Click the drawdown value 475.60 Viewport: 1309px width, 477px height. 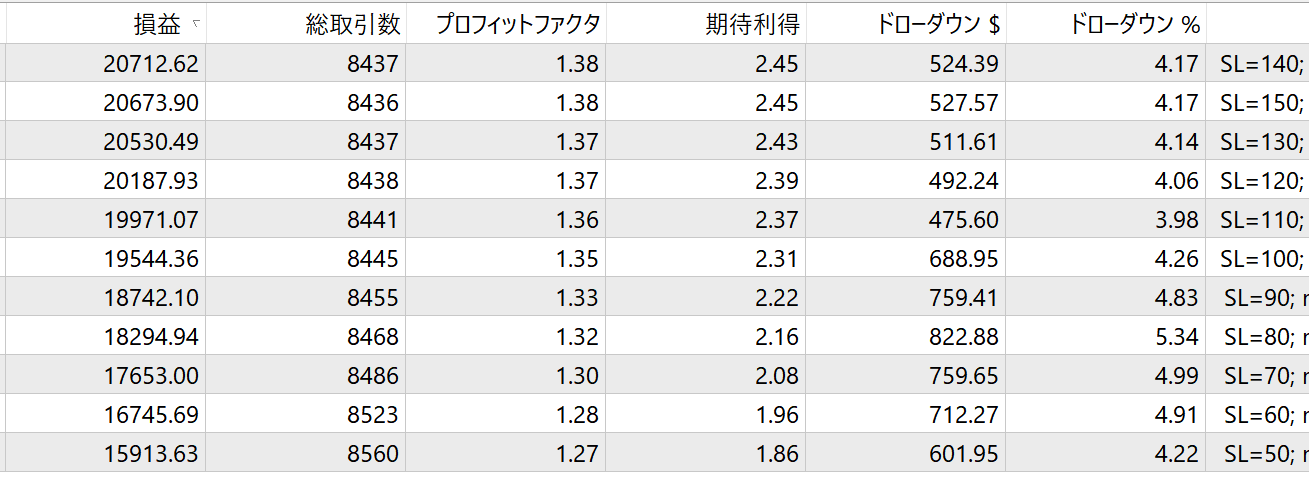point(962,220)
